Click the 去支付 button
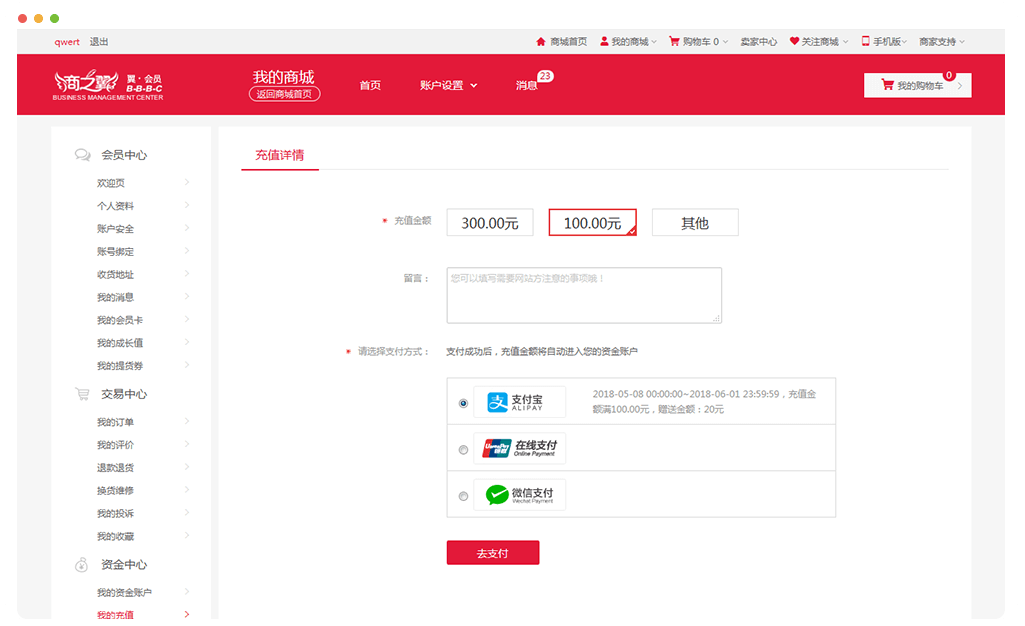This screenshot has width=1025, height=626. pyautogui.click(x=493, y=553)
